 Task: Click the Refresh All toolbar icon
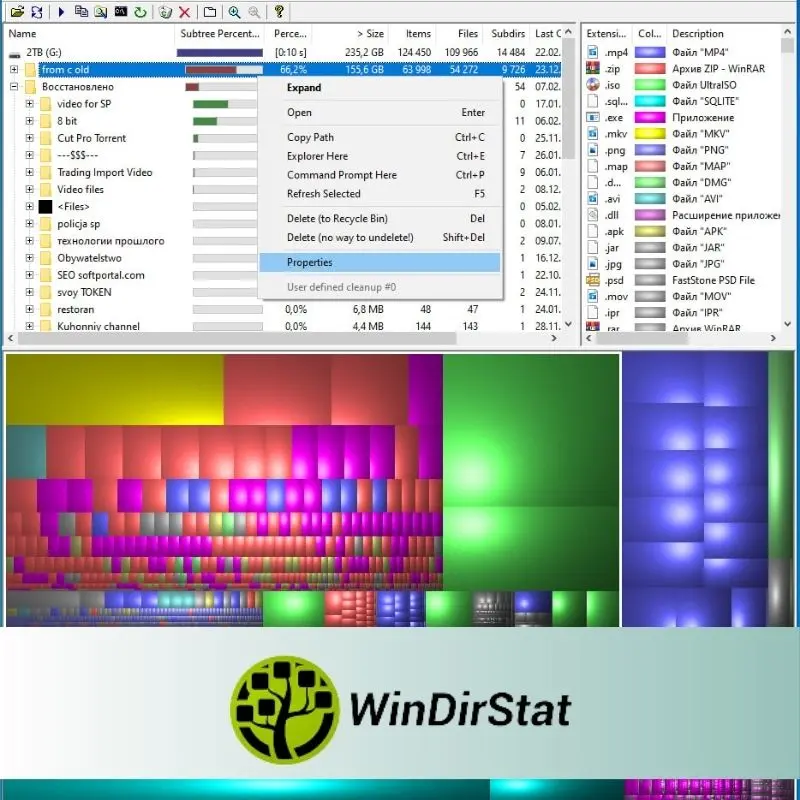point(37,12)
